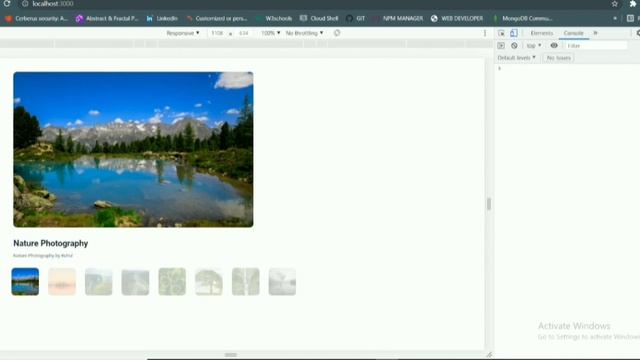Click the Nature Photography heading

pos(51,243)
